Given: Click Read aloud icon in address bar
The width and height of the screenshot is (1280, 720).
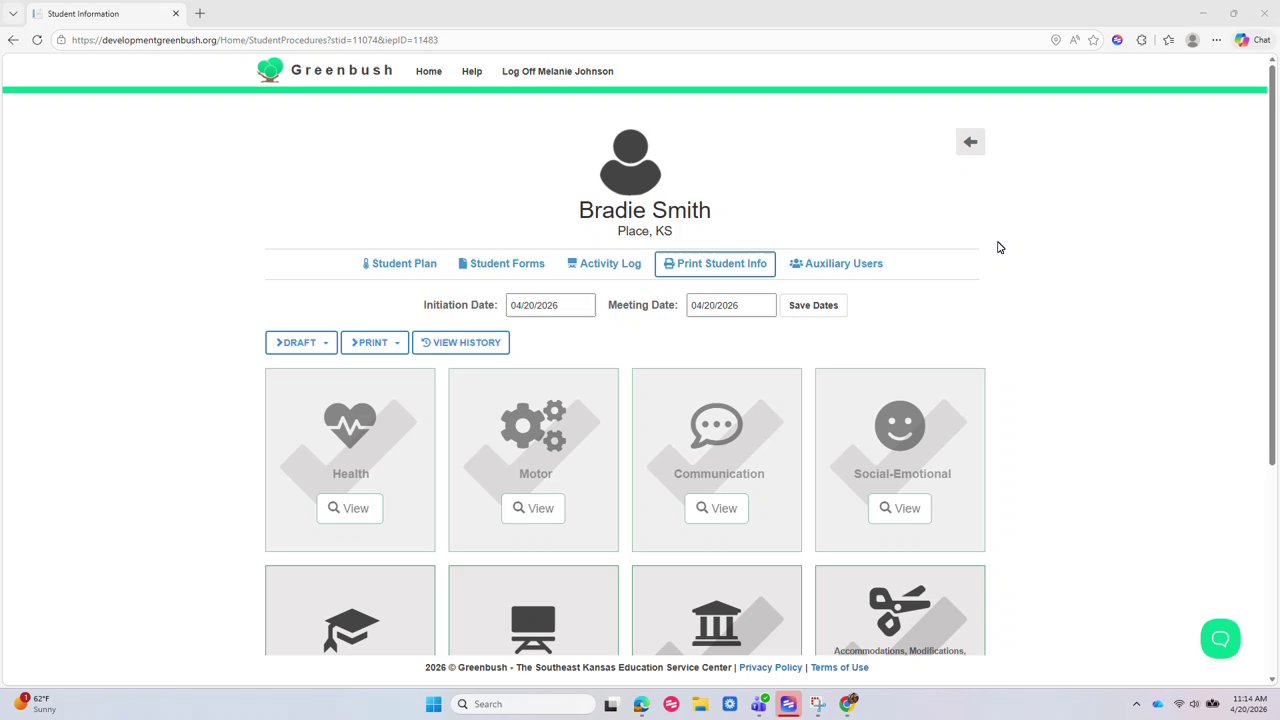Looking at the screenshot, I should coord(1074,40).
